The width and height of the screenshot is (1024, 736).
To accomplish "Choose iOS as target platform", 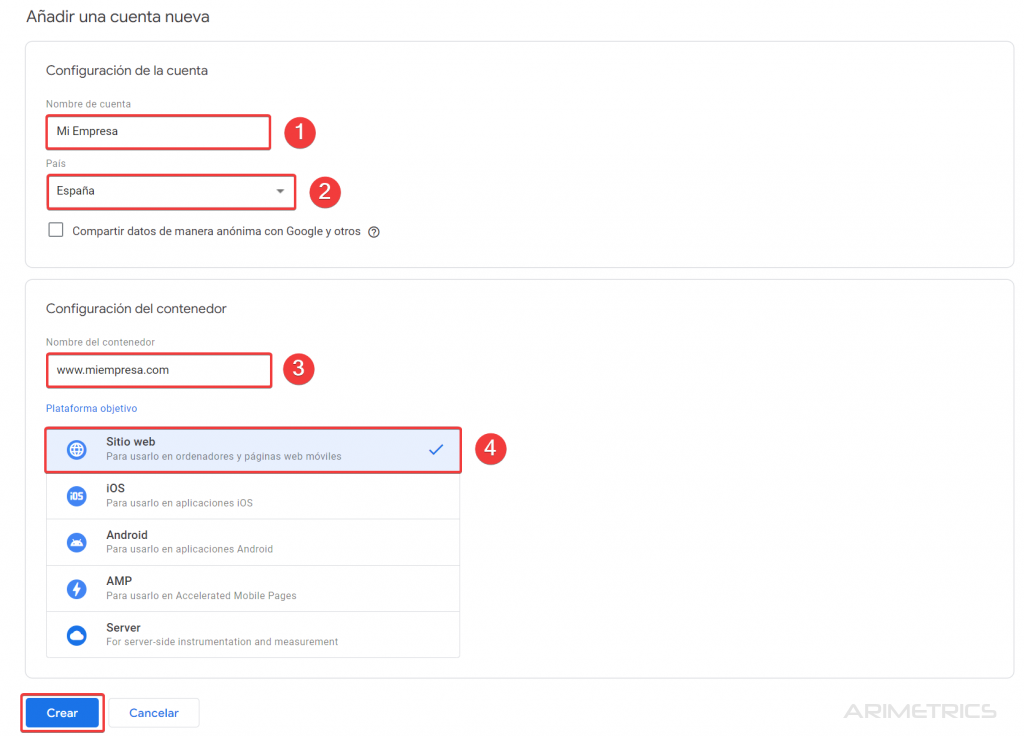I will tap(250, 496).
